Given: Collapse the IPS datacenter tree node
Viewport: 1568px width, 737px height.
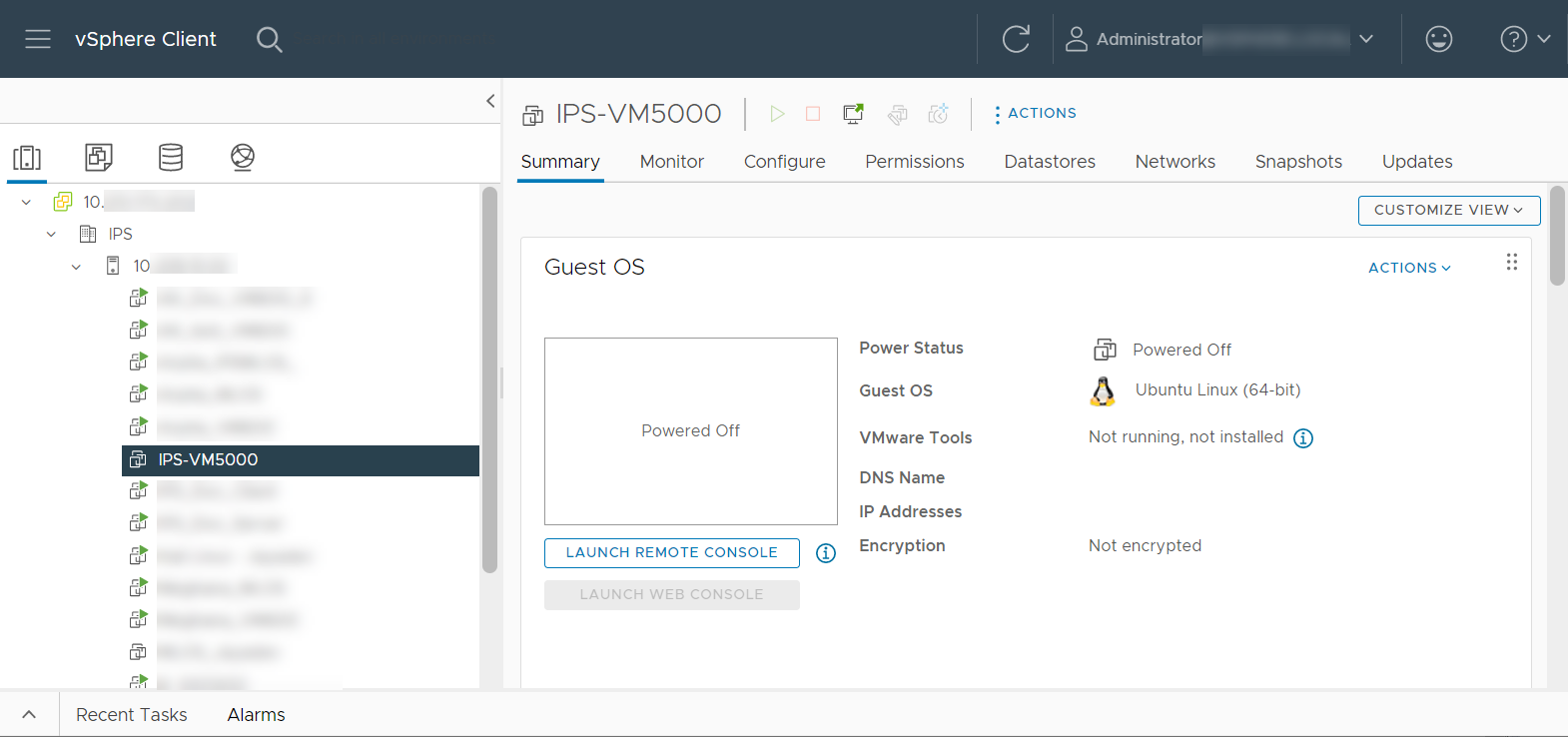Looking at the screenshot, I should [51, 235].
